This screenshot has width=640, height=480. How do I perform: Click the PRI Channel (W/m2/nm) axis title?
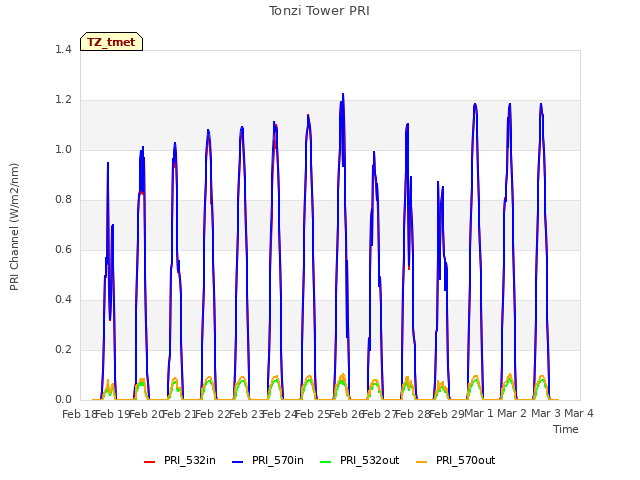14,227
